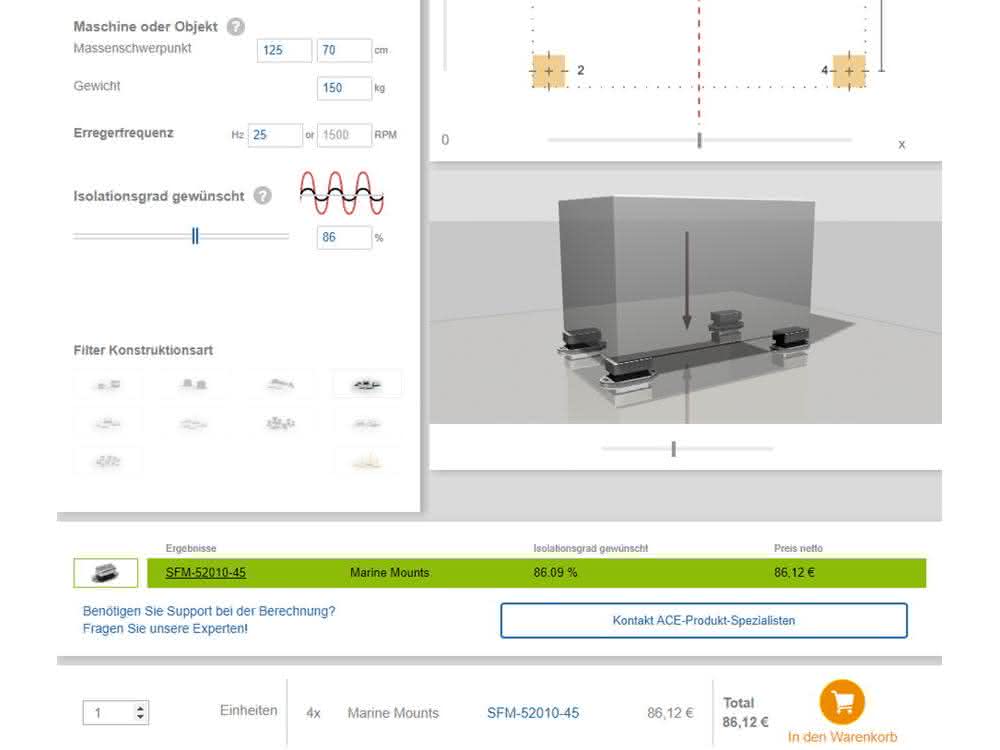The image size is (1000, 750).
Task: Click Massenschwerpunkt field showing 70
Action: (344, 50)
